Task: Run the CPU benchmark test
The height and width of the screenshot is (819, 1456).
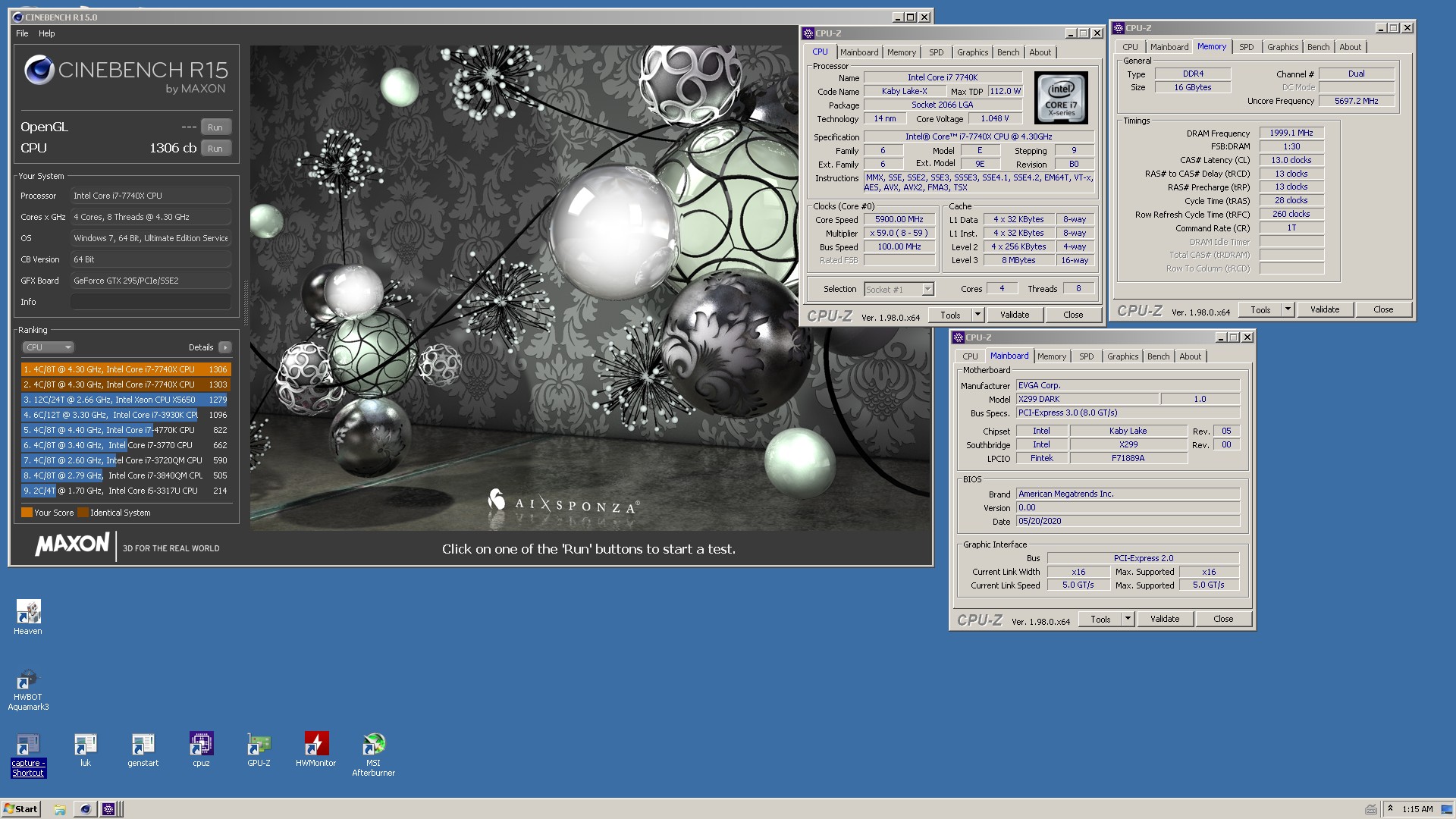Action: click(x=215, y=149)
